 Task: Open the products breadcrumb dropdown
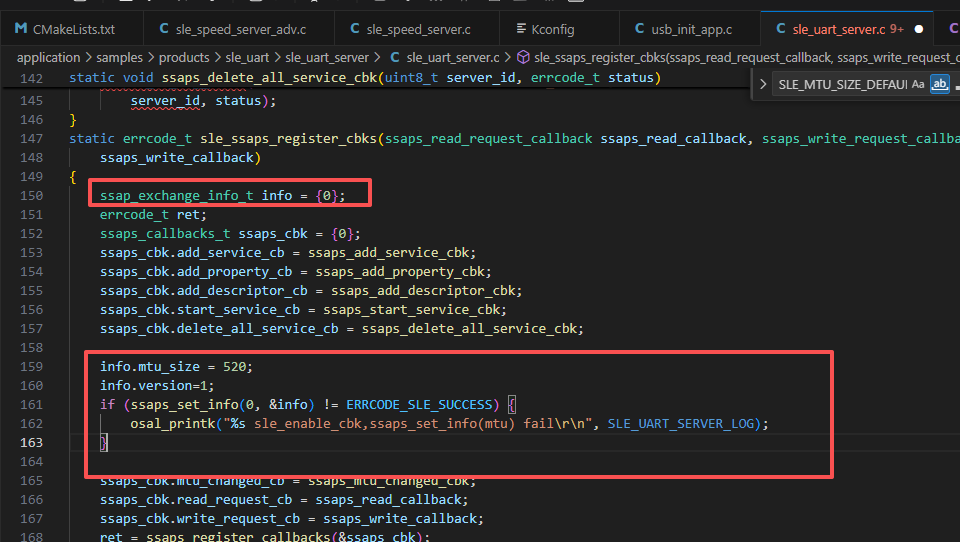point(190,58)
